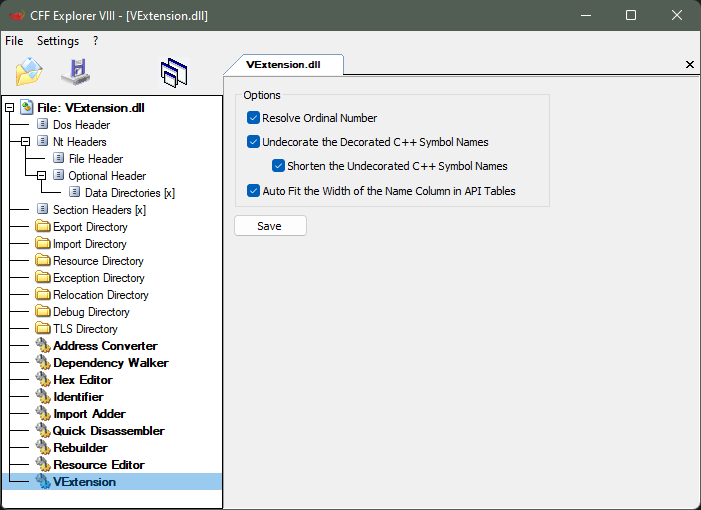Uncheck Resolve Ordinal Number option
The height and width of the screenshot is (510, 701).
pyautogui.click(x=253, y=118)
